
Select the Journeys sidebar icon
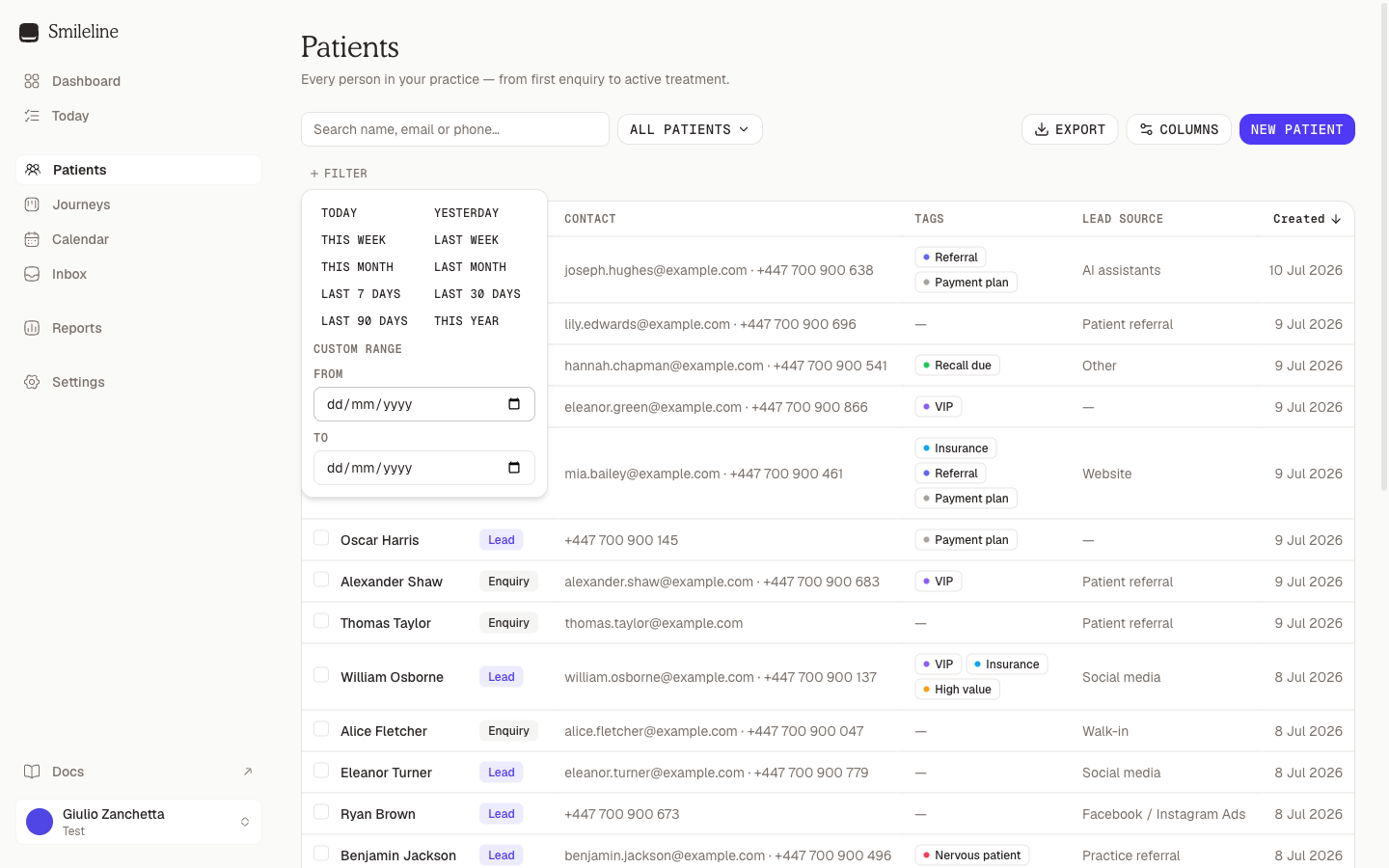32,204
